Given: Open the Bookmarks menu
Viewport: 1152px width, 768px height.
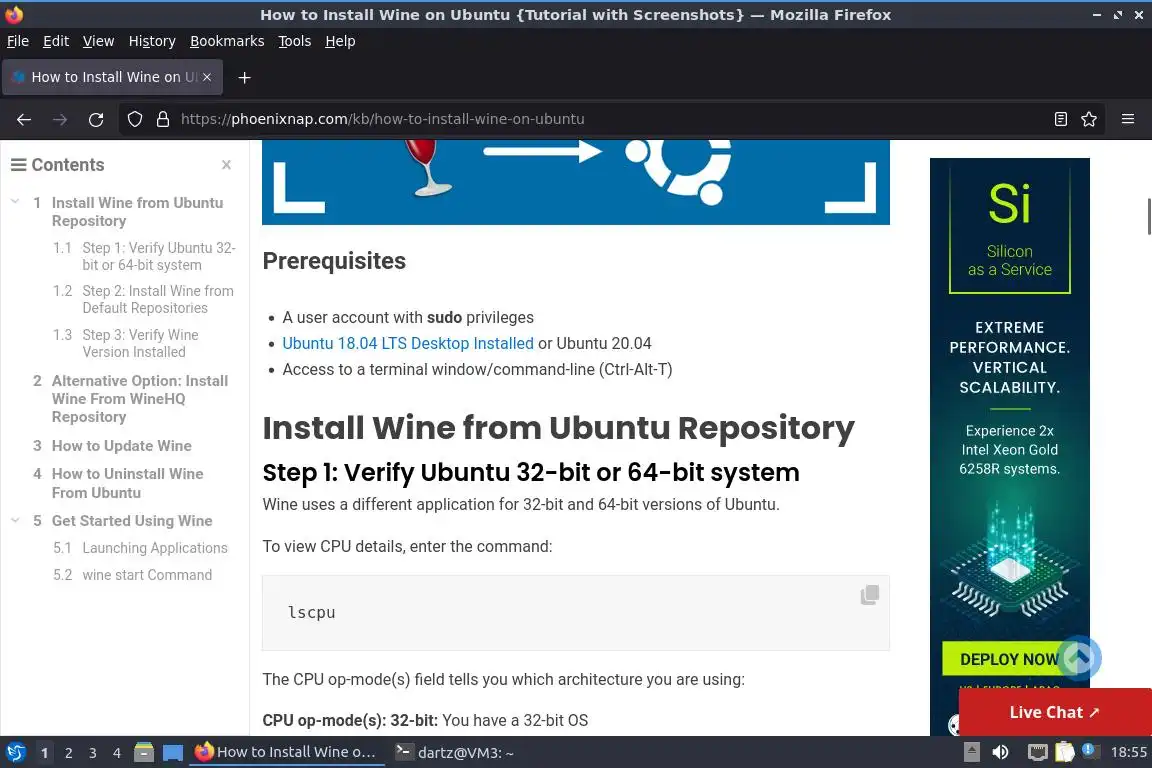Looking at the screenshot, I should [227, 41].
